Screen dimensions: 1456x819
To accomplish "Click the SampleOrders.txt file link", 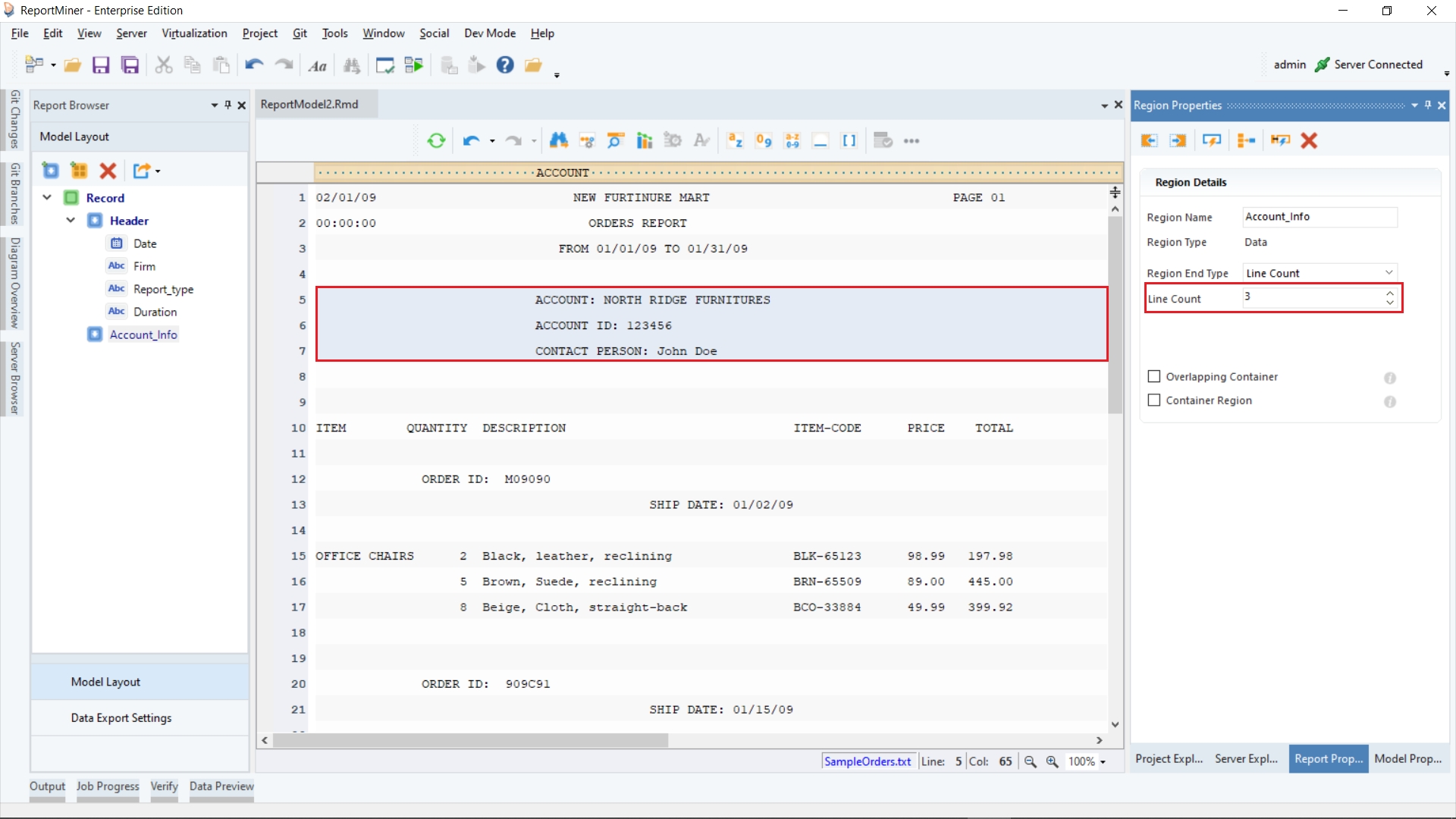I will coord(868,761).
